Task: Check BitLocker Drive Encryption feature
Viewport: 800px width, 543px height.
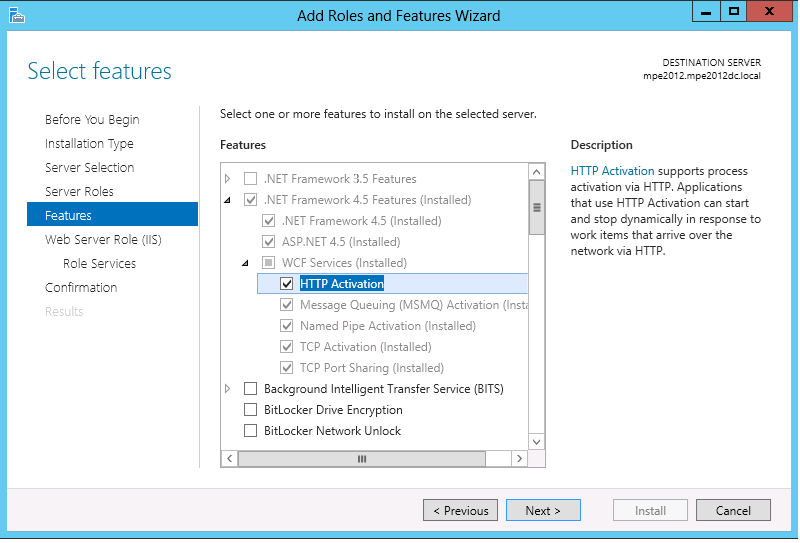Action: (251, 410)
